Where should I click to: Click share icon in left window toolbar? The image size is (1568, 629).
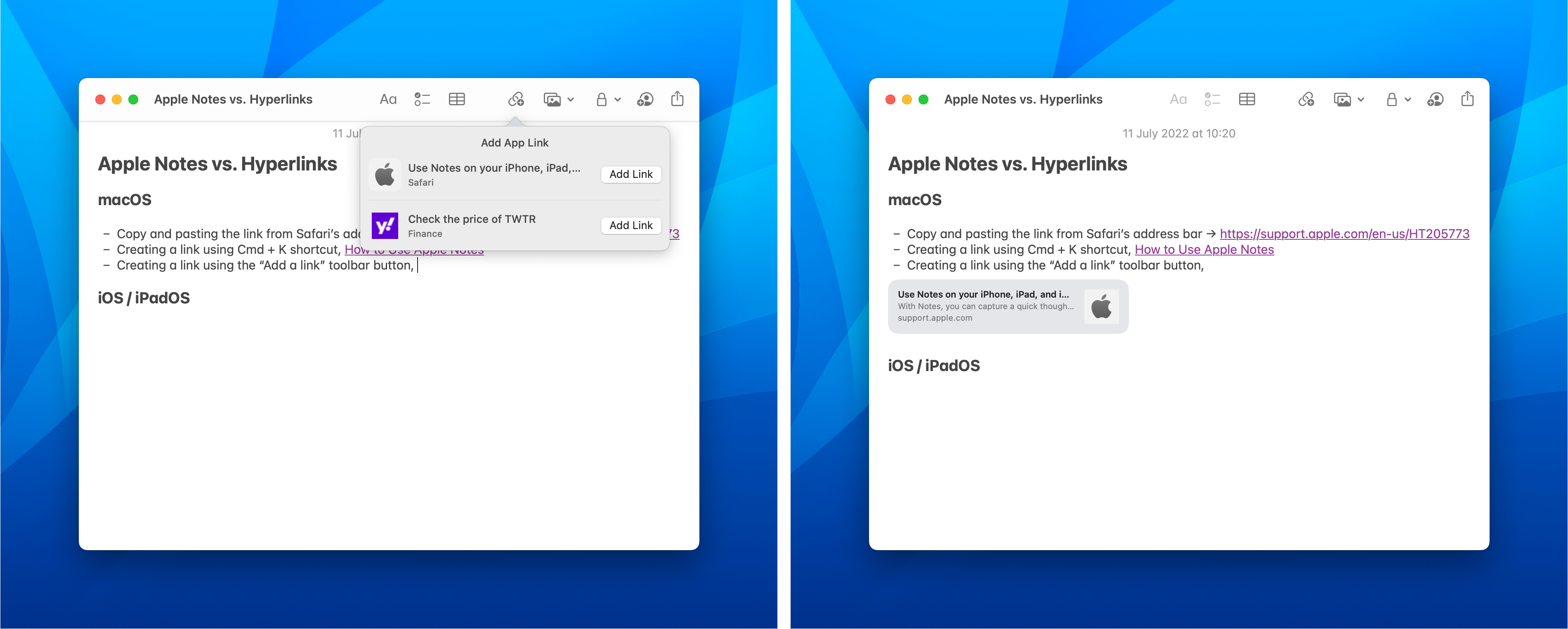677,99
